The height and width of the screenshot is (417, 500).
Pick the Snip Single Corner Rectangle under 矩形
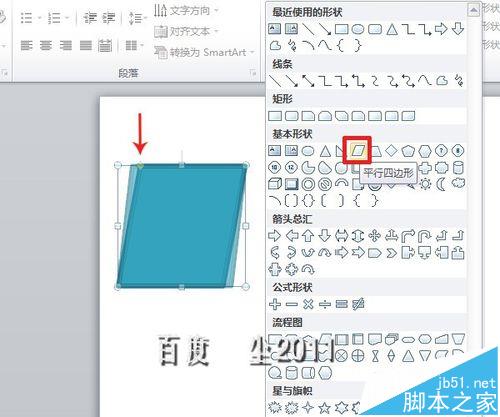[x=308, y=116]
